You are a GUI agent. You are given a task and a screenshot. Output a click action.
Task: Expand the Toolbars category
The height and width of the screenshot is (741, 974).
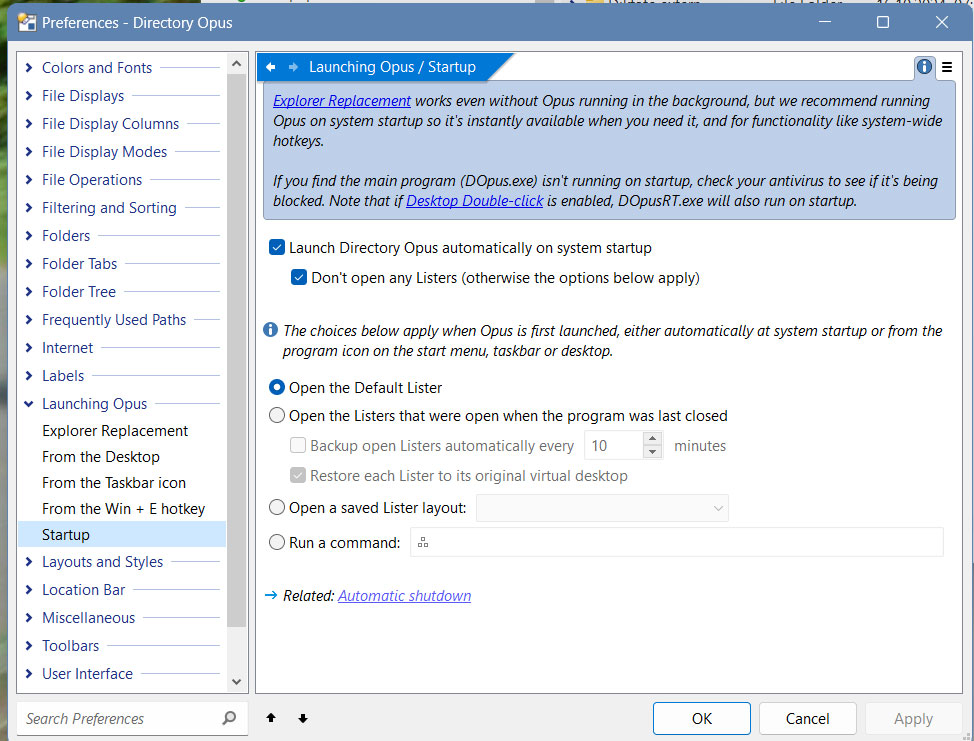[x=29, y=645]
